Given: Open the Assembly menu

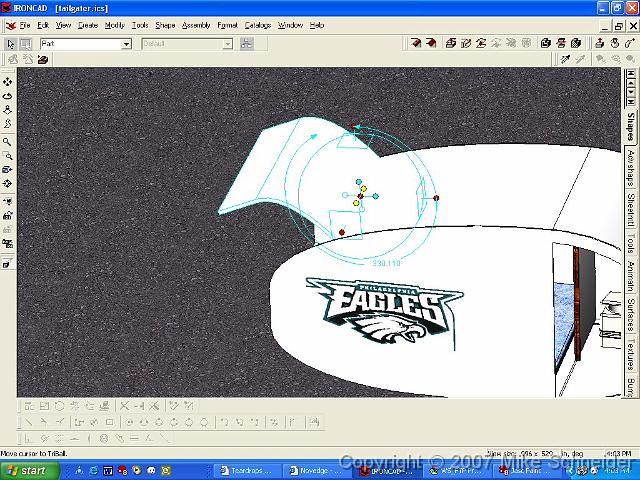Looking at the screenshot, I should [x=196, y=25].
